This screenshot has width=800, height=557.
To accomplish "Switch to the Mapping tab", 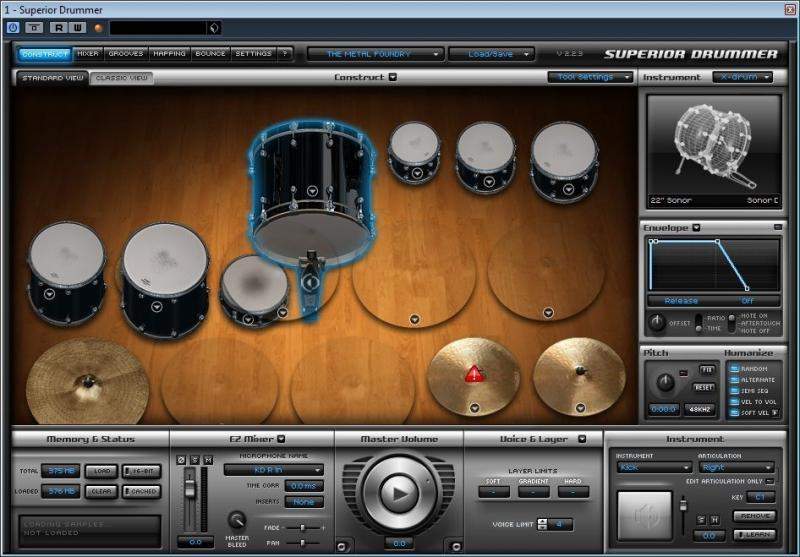I will click(x=169, y=54).
